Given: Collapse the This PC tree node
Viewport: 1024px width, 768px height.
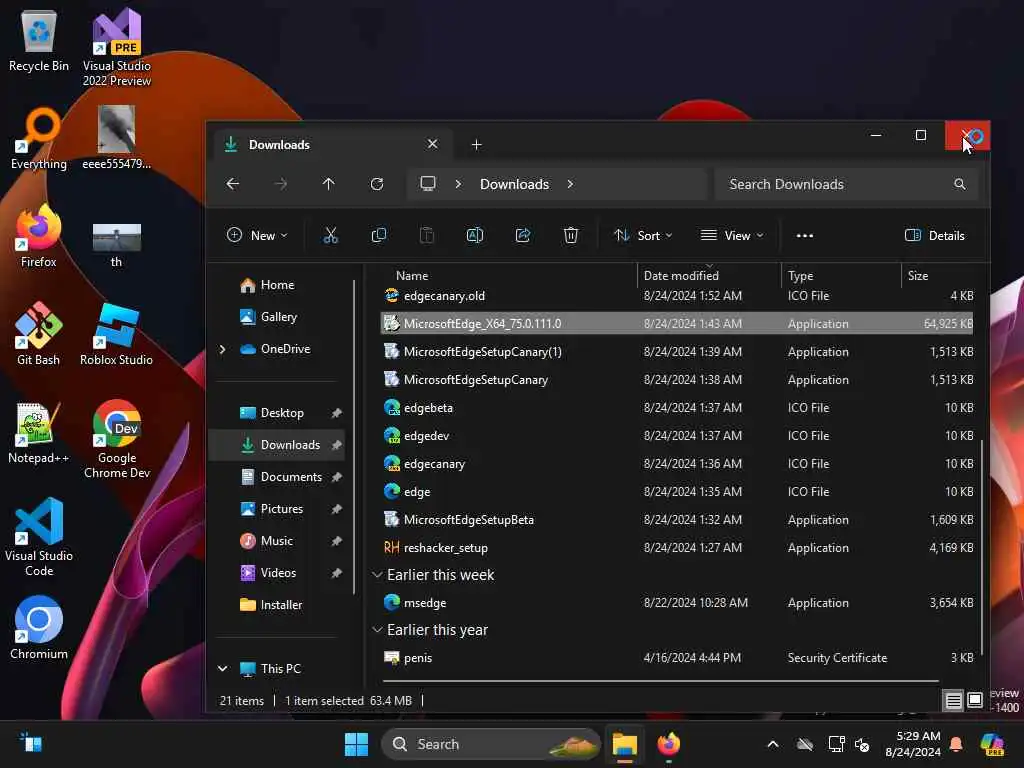Looking at the screenshot, I should (x=222, y=669).
